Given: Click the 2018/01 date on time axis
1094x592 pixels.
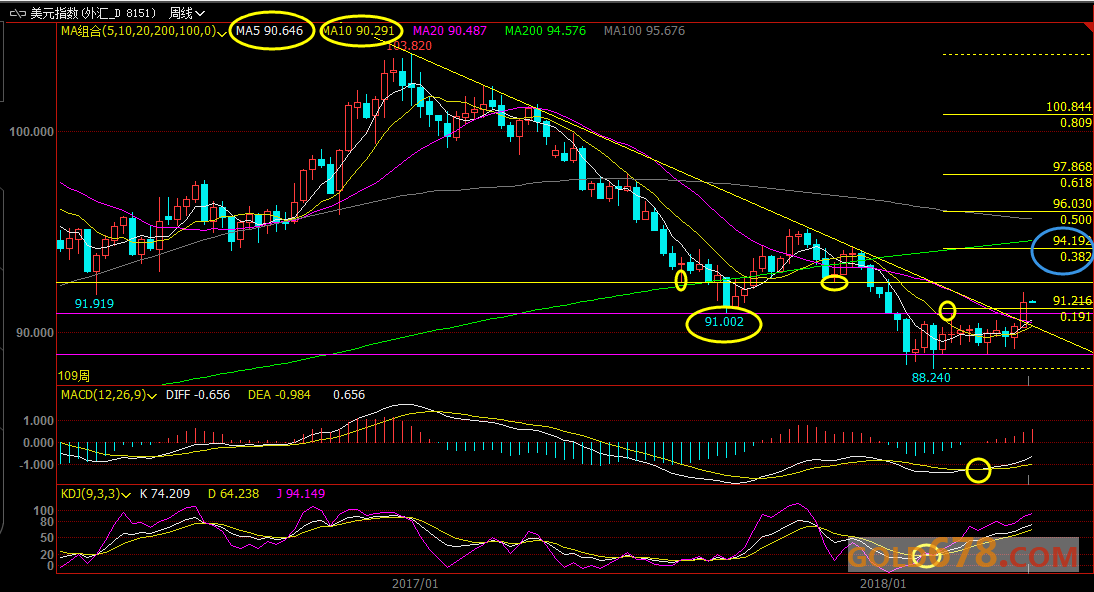Looking at the screenshot, I should click(x=883, y=582).
